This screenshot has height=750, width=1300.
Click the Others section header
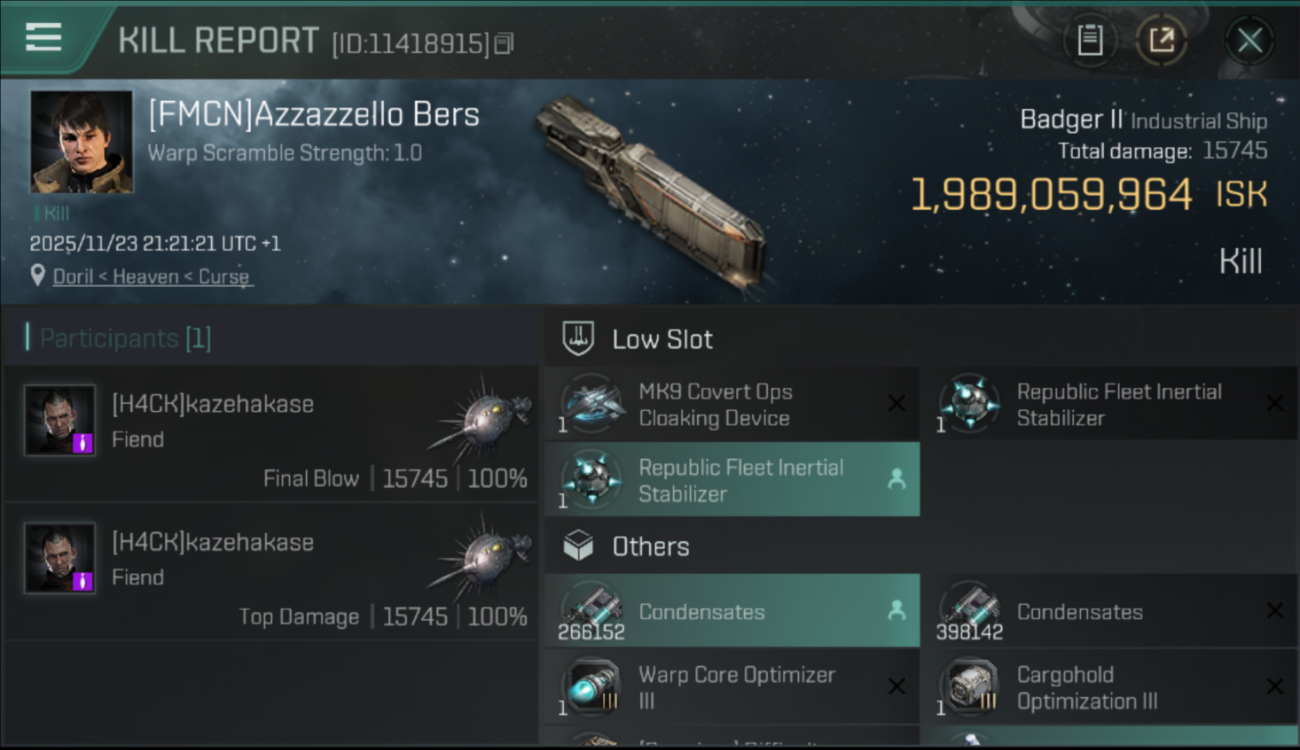(x=650, y=547)
